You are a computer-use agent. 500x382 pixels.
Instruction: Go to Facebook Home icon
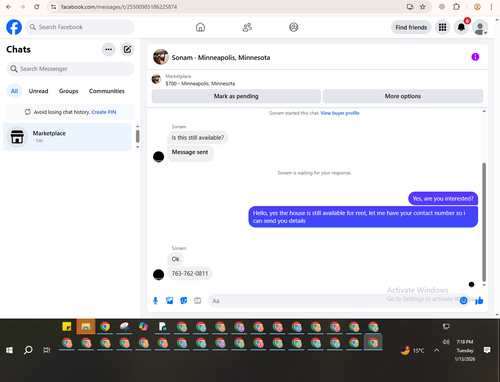point(200,27)
